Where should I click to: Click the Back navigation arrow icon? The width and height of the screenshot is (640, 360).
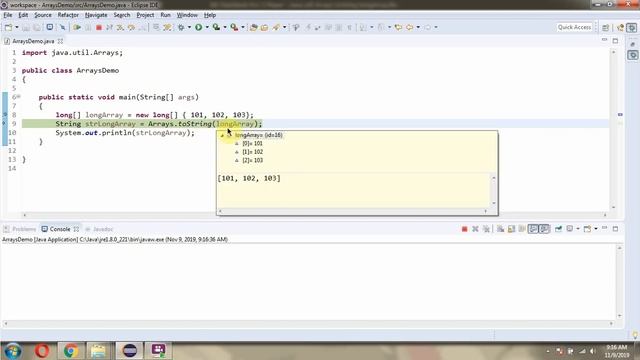click(x=409, y=27)
